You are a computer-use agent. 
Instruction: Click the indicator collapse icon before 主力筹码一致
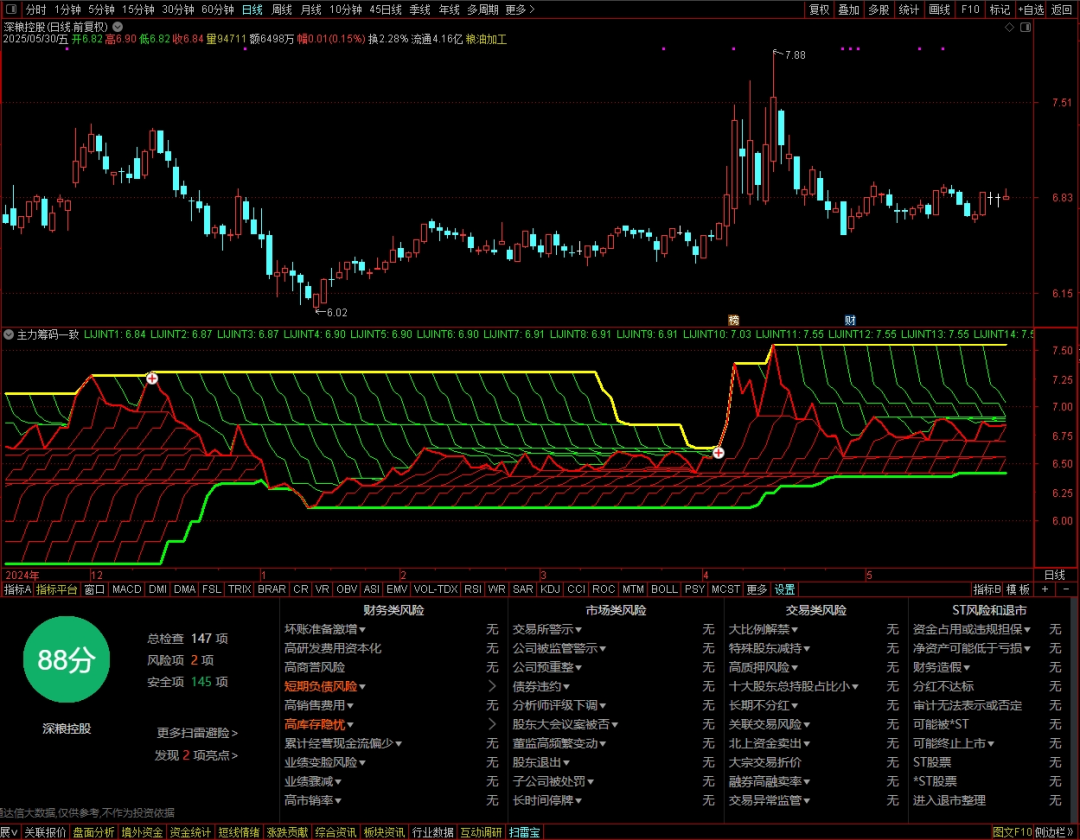point(9,335)
